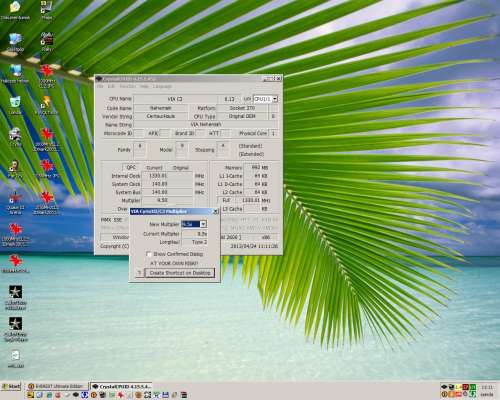This screenshot has height=400, width=500.
Task: Open the Edit menu in CrystalCPUID
Action: tap(111, 86)
